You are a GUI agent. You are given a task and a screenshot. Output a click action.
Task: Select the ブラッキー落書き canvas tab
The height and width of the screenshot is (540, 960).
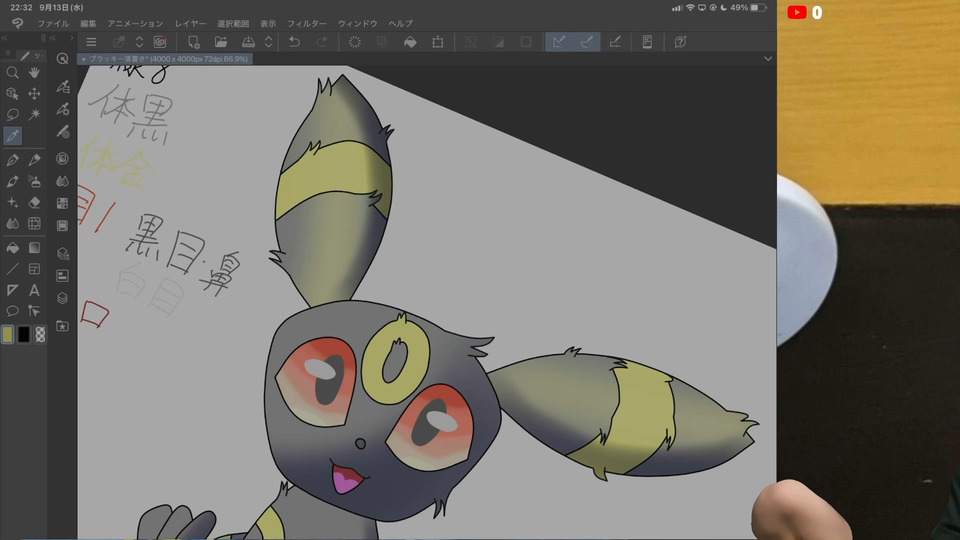pos(165,59)
